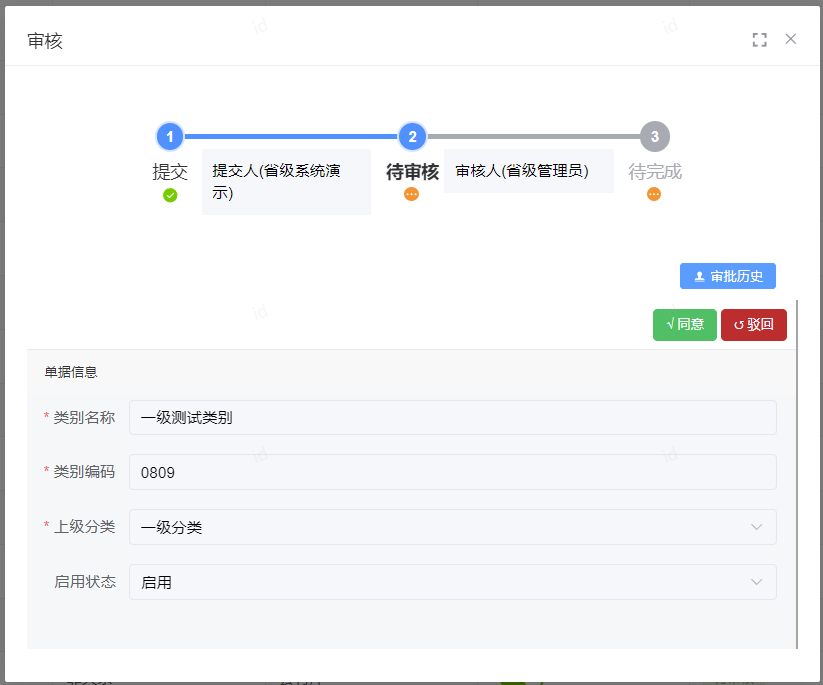Click the 待审核 step label
Image resolution: width=823 pixels, height=685 pixels.
click(412, 172)
